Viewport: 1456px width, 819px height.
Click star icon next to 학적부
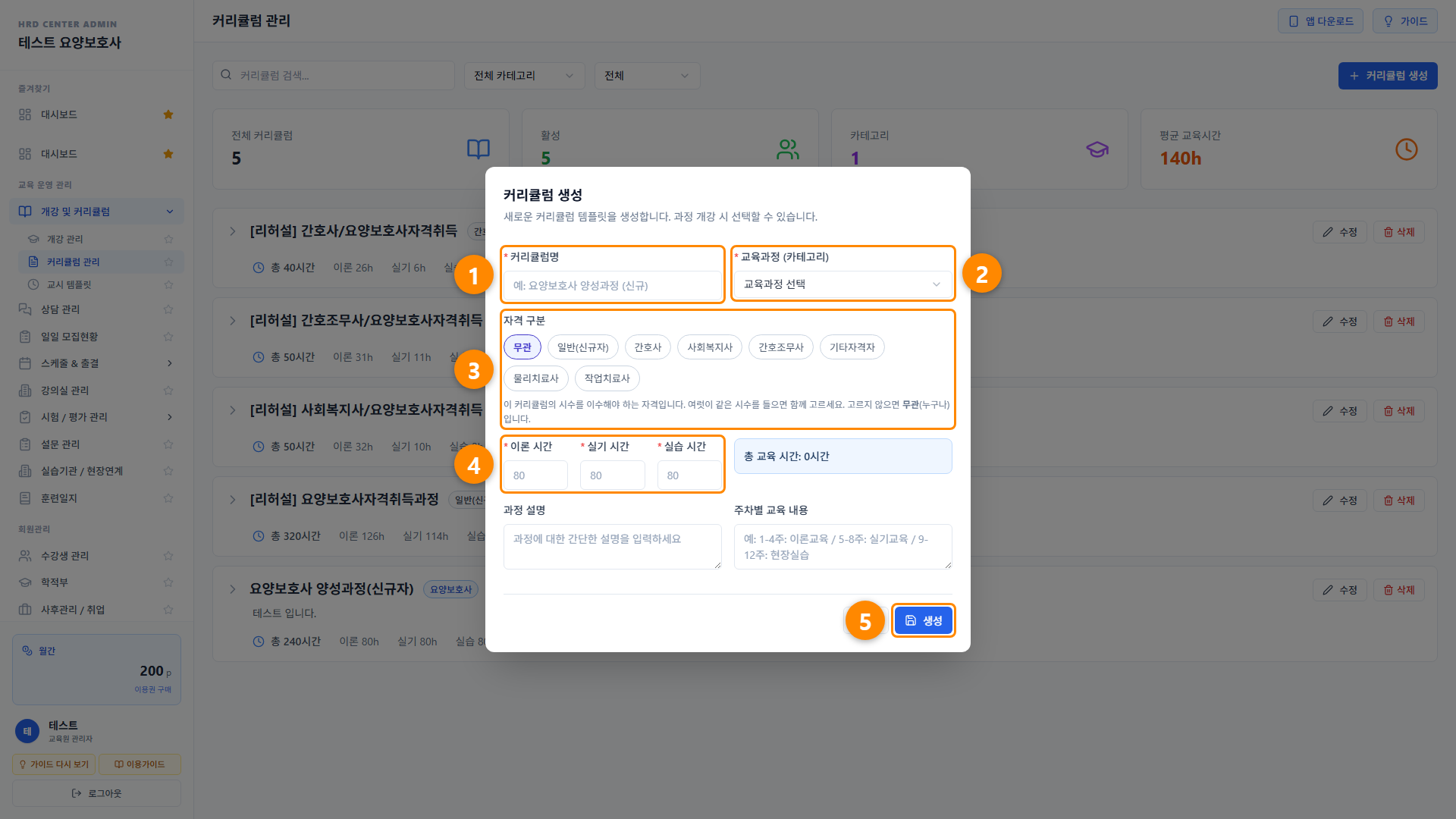[x=168, y=582]
